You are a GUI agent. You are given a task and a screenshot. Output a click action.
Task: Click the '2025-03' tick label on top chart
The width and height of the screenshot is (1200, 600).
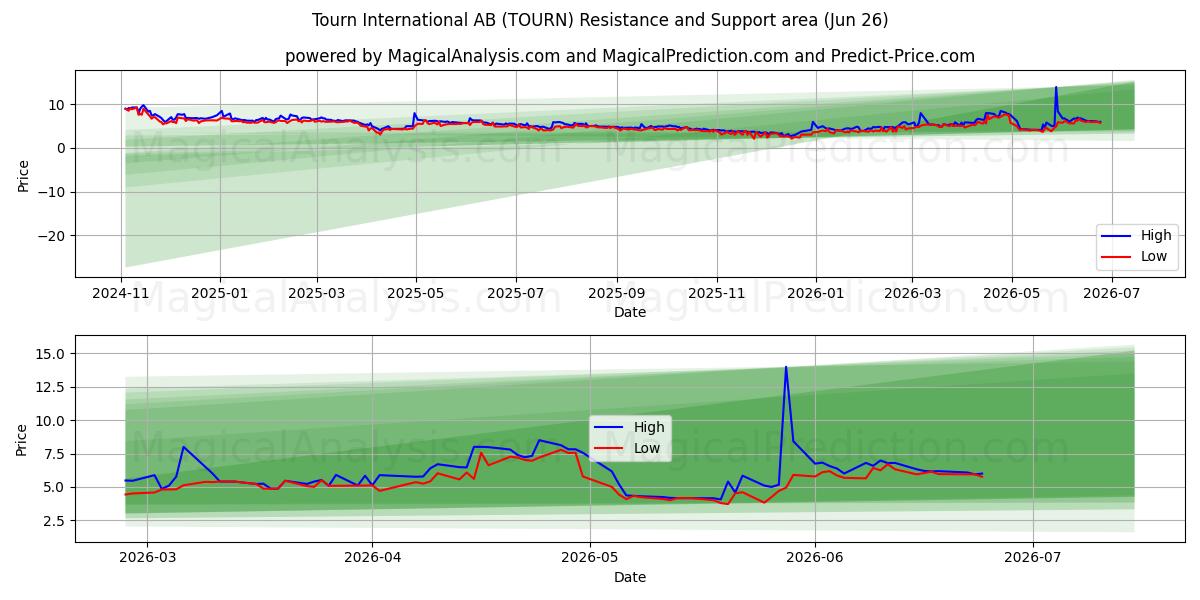[x=317, y=293]
